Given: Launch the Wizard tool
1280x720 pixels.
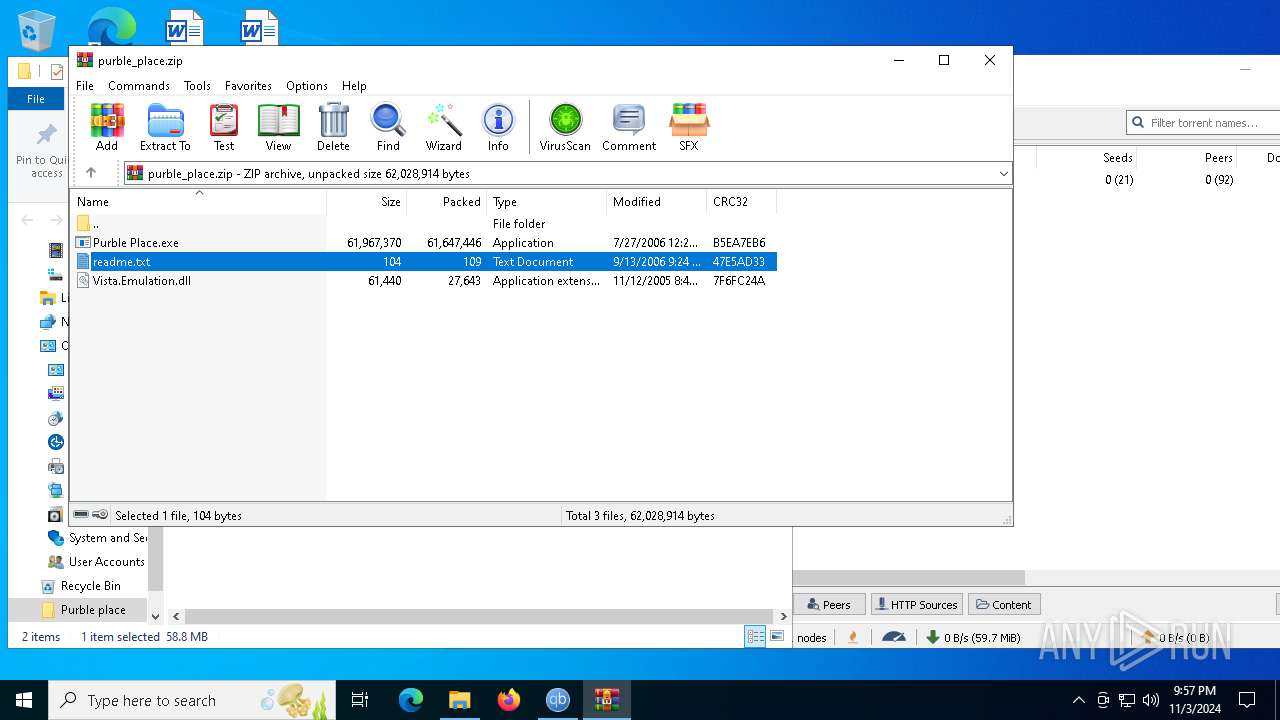Looking at the screenshot, I should click(x=444, y=127).
